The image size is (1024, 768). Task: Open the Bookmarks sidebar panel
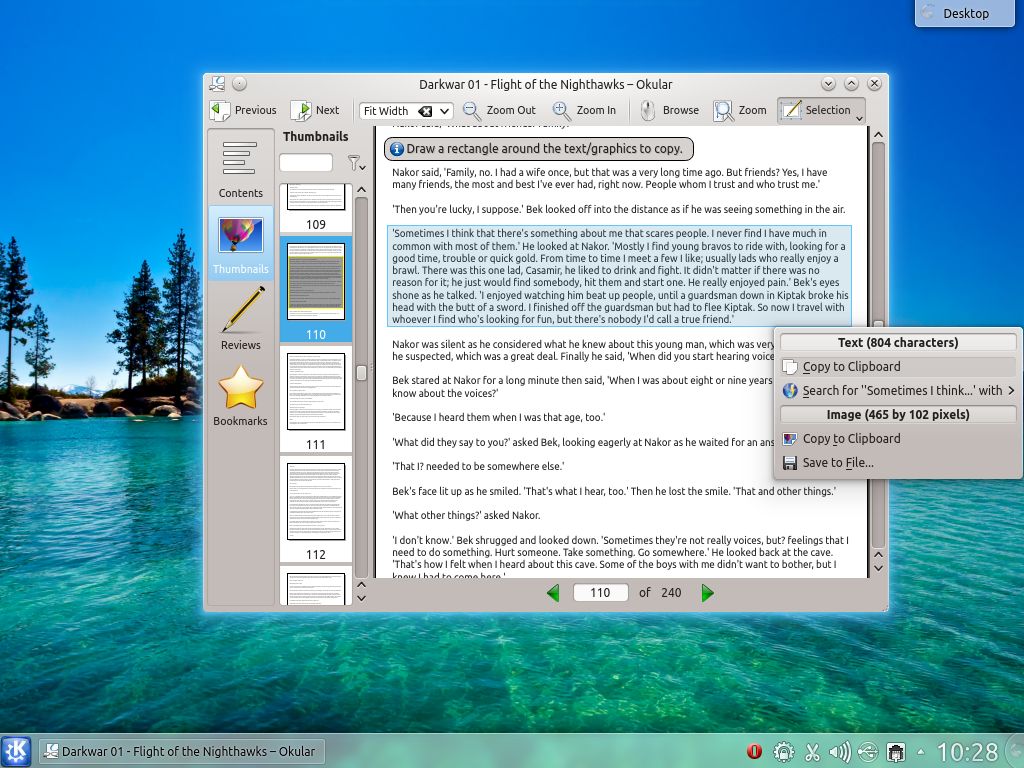click(x=240, y=395)
